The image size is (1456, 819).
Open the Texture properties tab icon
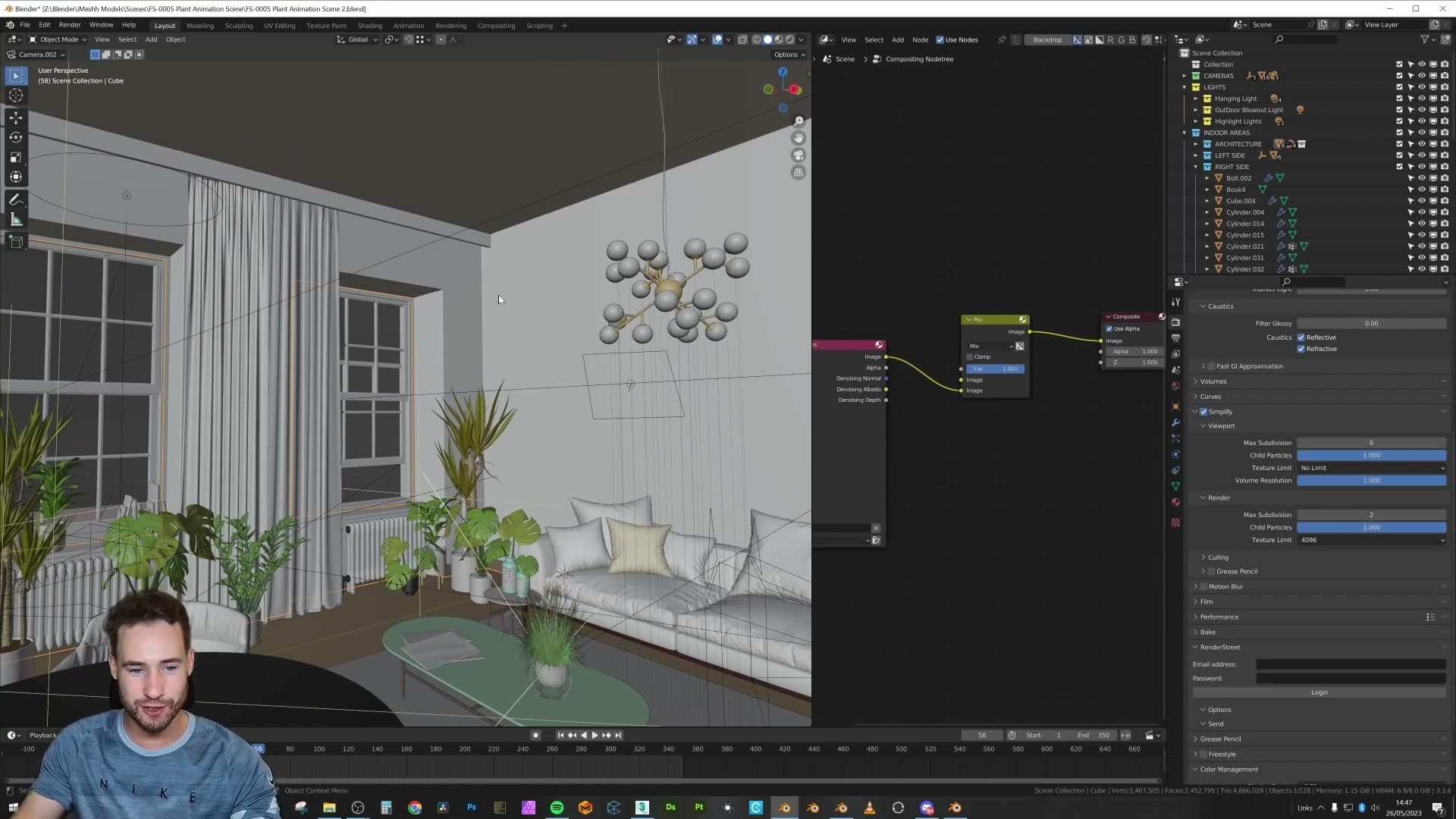(1175, 522)
